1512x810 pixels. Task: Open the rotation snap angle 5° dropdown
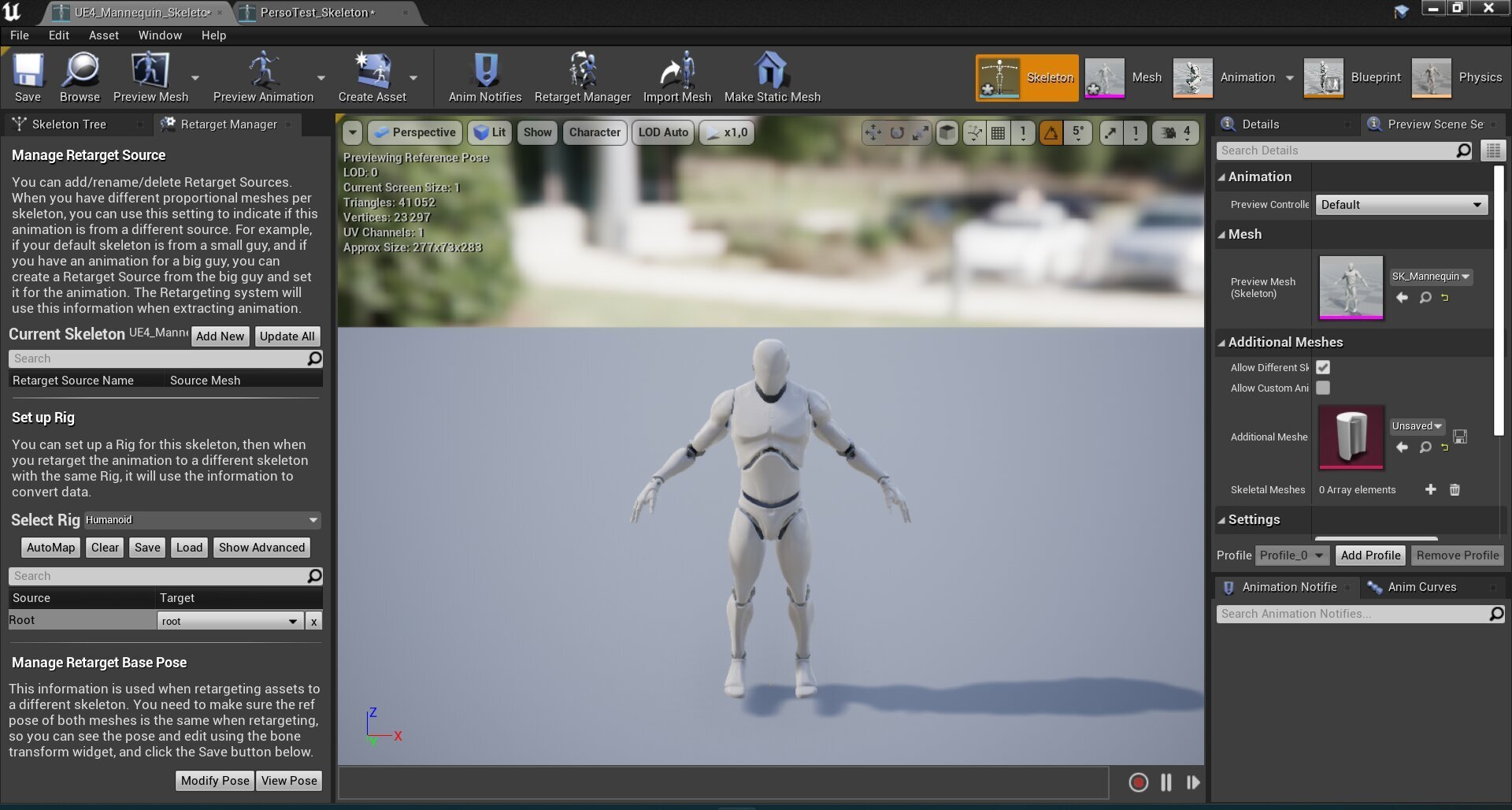[x=1077, y=132]
